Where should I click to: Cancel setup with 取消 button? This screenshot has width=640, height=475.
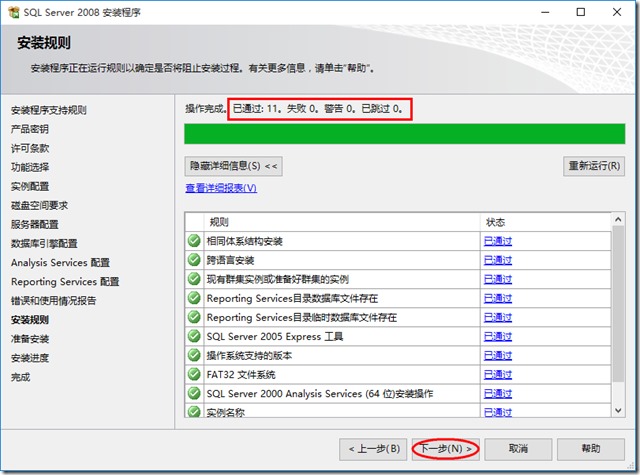pyautogui.click(x=518, y=449)
